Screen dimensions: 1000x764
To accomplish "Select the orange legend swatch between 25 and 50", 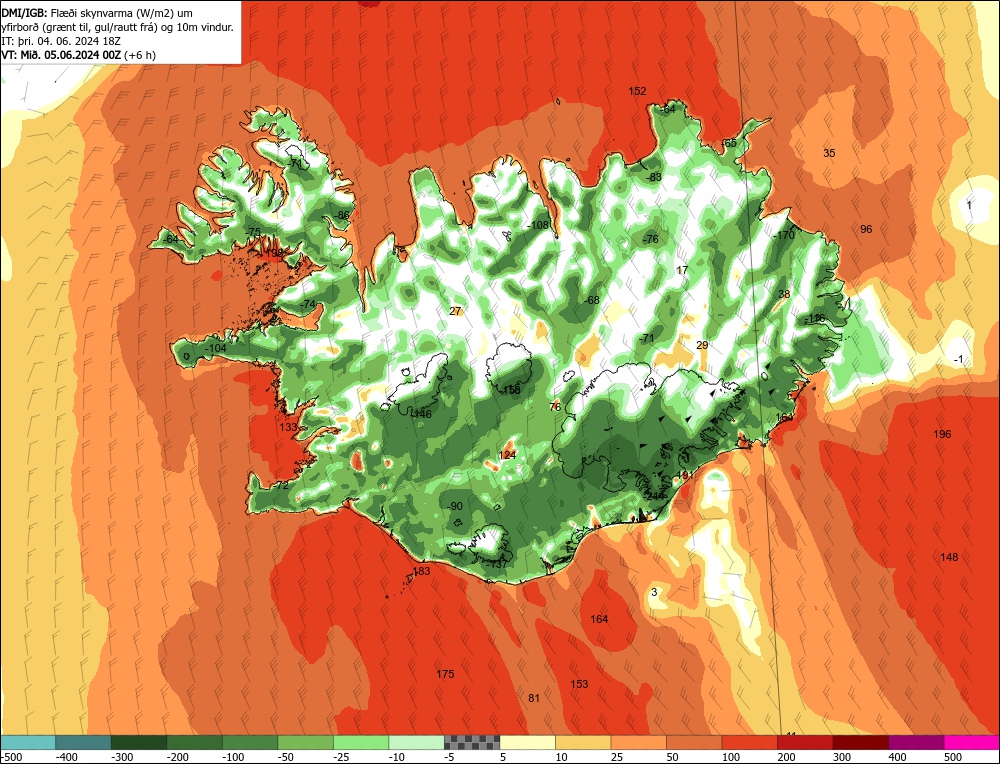I will tap(638, 742).
